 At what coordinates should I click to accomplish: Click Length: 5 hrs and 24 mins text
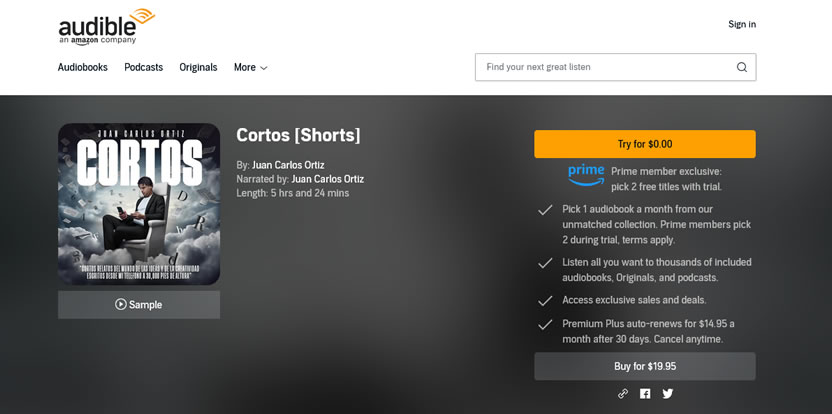pos(293,193)
